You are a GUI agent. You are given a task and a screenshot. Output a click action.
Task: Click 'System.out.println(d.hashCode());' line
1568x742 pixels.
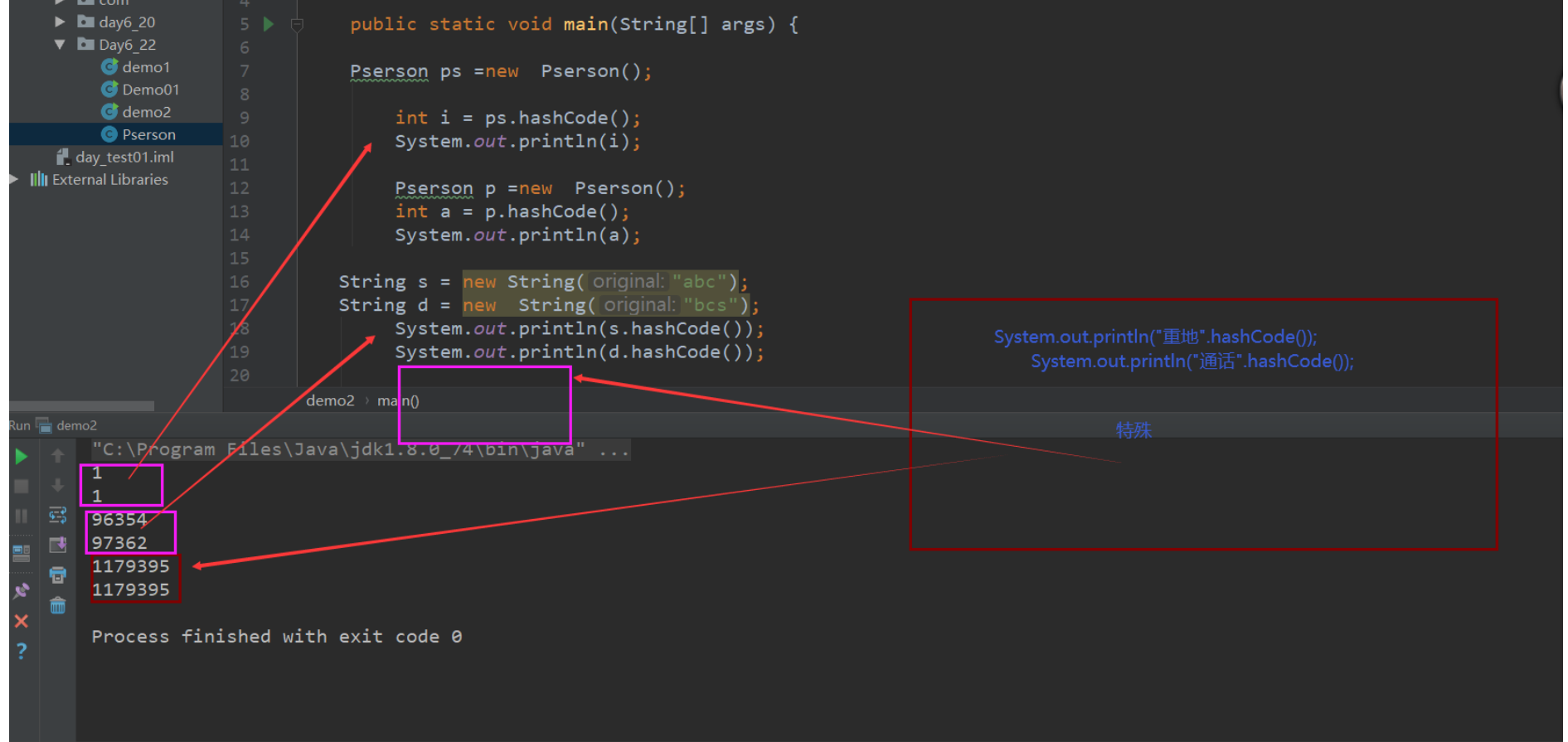coord(579,352)
